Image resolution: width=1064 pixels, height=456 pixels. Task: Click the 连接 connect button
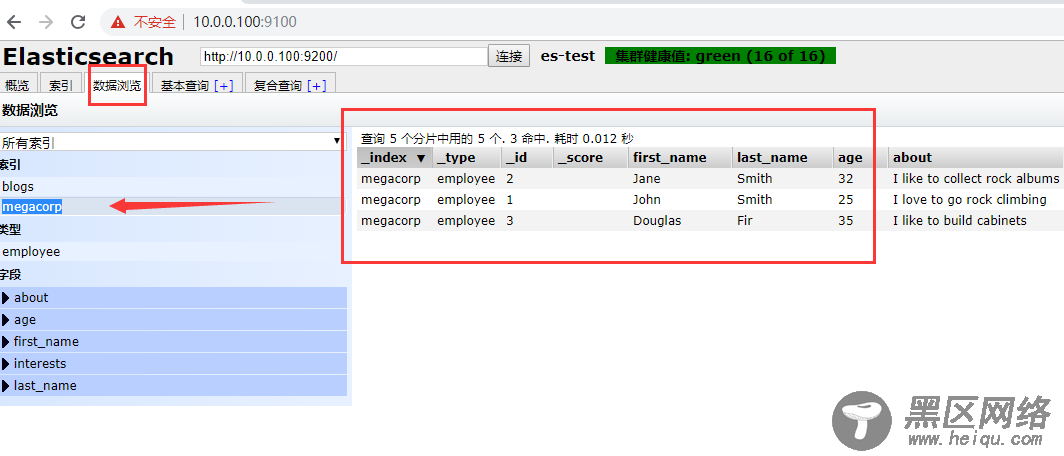[x=509, y=56]
